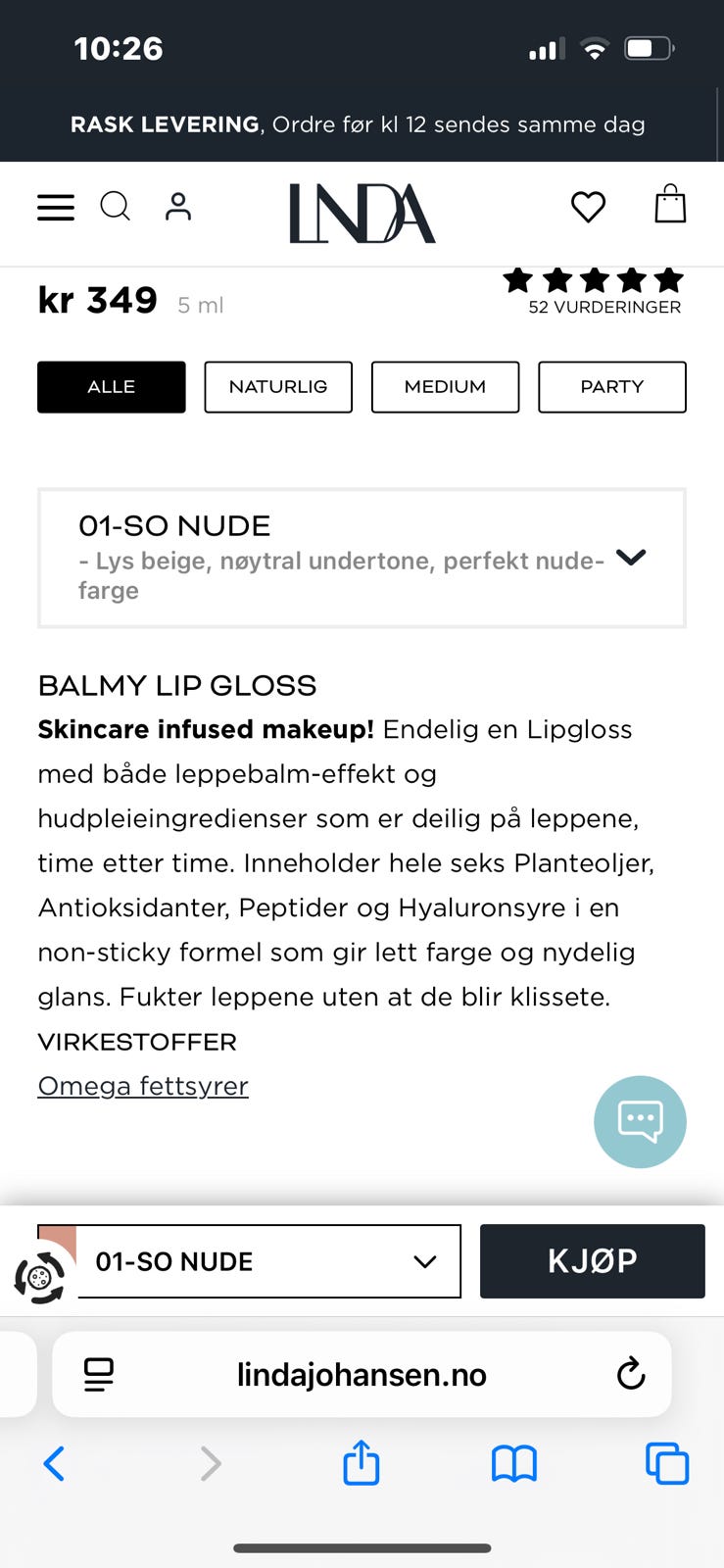Image resolution: width=724 pixels, height=1568 pixels.
Task: Open Safari bookmarks icon
Action: [x=513, y=1464]
